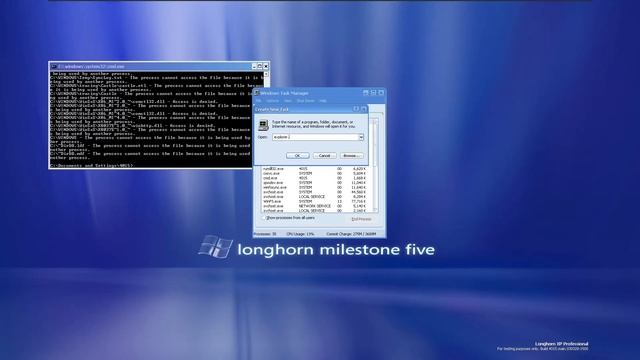The image size is (640, 360).
Task: Click the help question mark in Create New Task dialog
Action: click(x=356, y=109)
